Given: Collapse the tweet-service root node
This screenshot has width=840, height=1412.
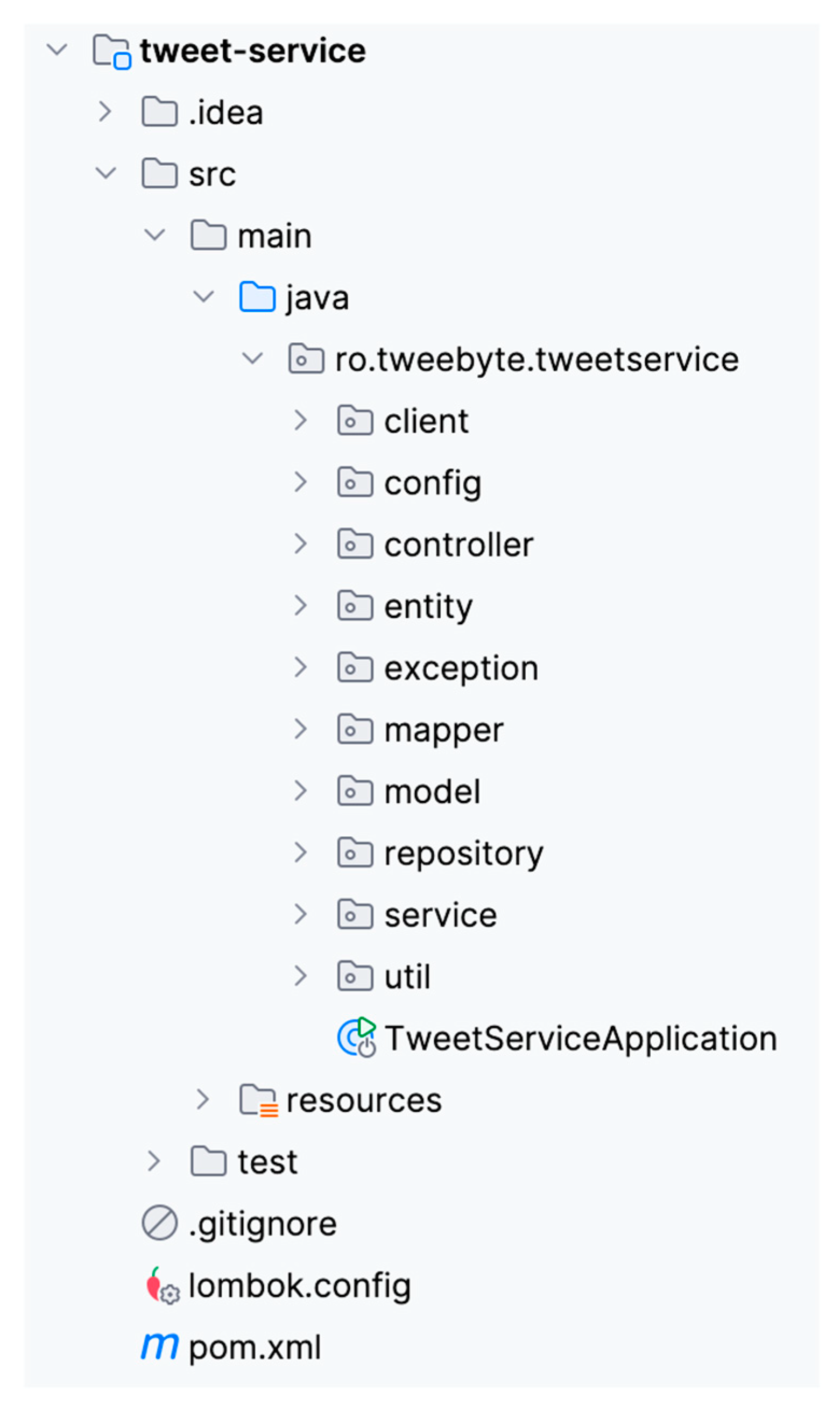Looking at the screenshot, I should [x=57, y=51].
